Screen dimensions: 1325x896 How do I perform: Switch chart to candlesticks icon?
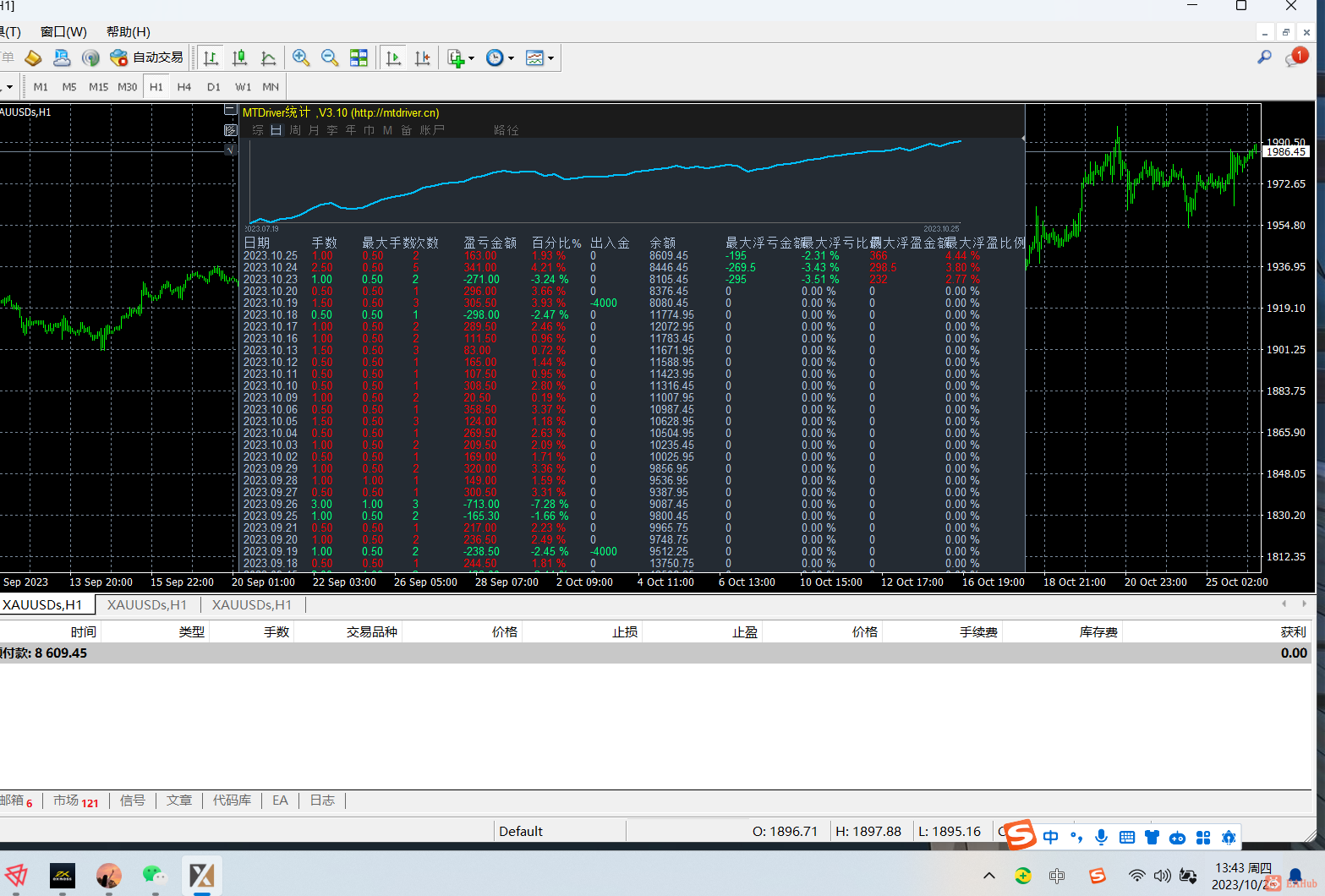[240, 57]
